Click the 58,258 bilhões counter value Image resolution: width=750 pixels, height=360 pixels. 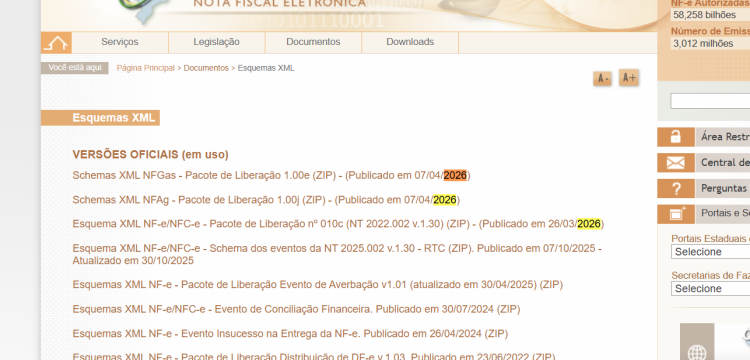pos(704,15)
